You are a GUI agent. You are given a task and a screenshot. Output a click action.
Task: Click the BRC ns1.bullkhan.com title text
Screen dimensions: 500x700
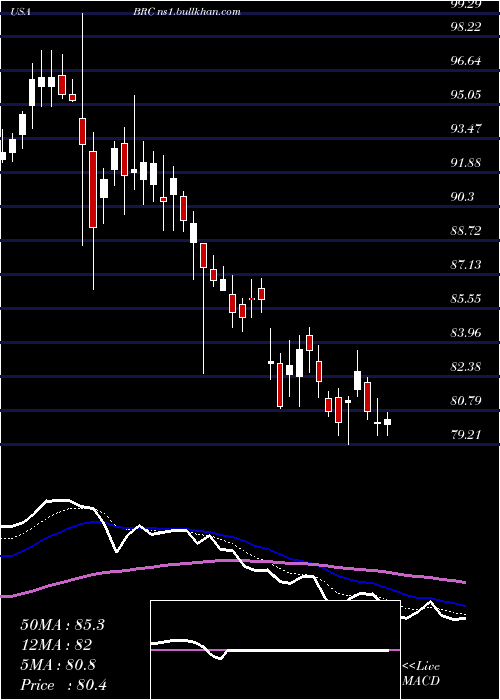click(x=187, y=12)
